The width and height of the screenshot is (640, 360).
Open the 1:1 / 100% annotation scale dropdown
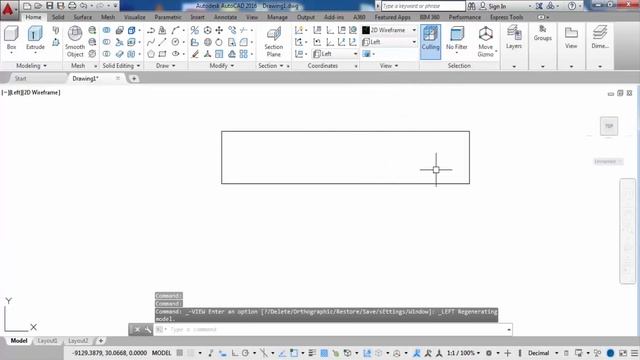click(x=463, y=353)
